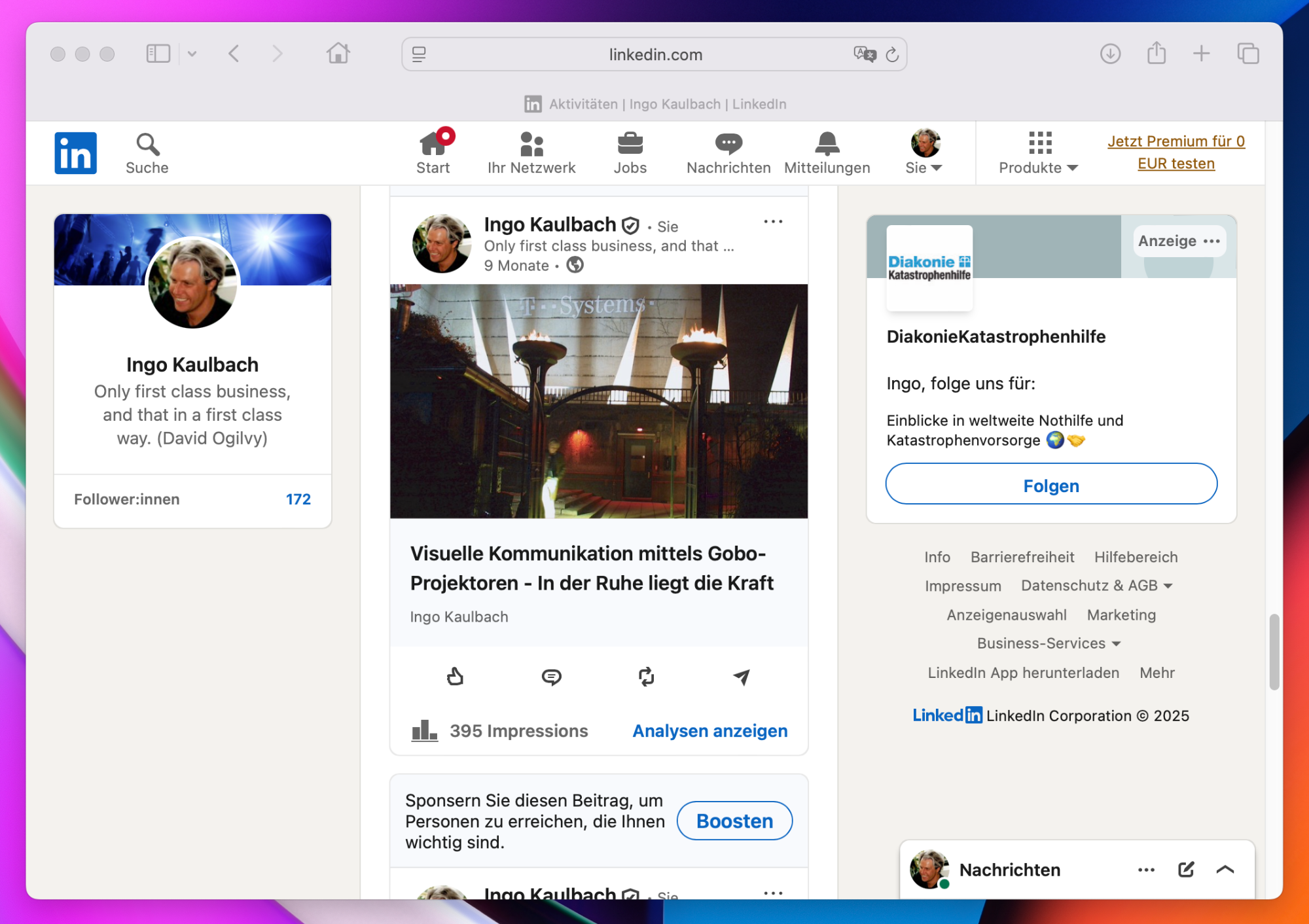Click the comment icon under the post
1309x924 pixels.
551,677
